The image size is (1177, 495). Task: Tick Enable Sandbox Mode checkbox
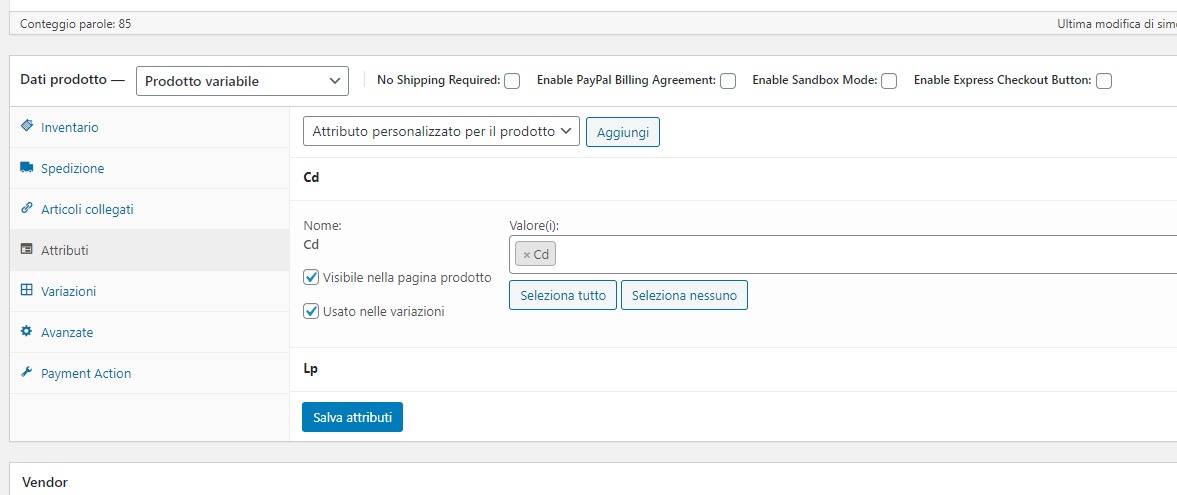point(889,81)
